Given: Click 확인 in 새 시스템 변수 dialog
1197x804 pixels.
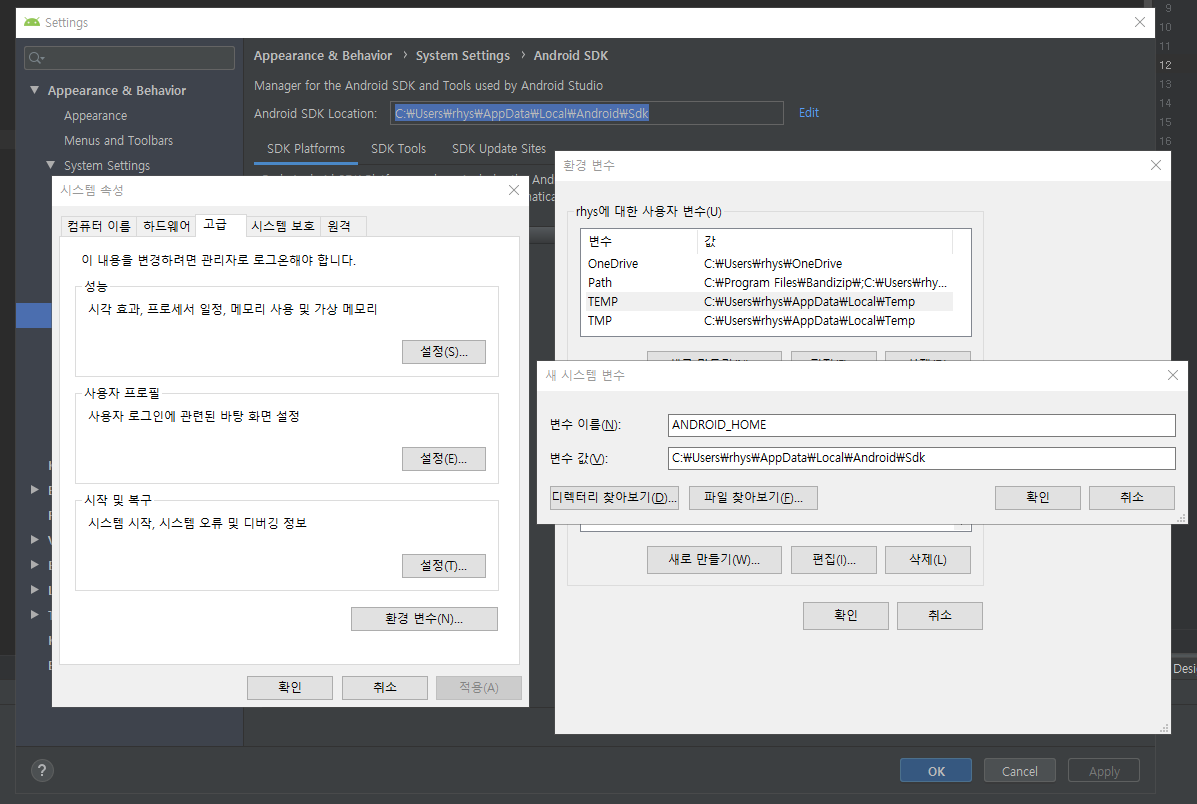Looking at the screenshot, I should click(1037, 498).
